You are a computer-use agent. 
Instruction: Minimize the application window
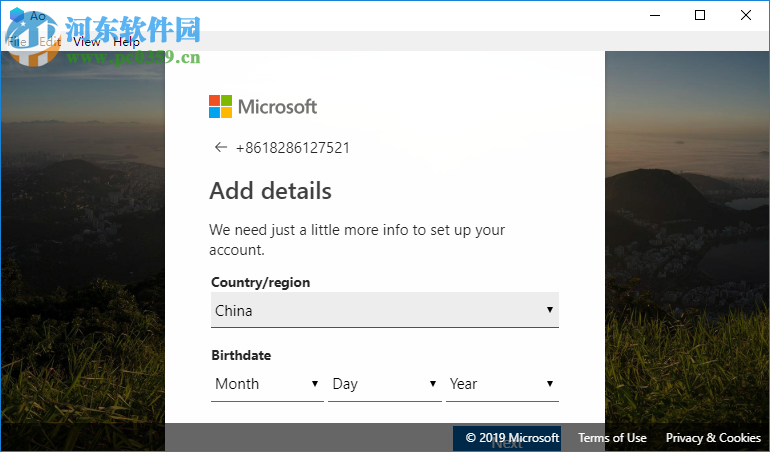coord(655,15)
